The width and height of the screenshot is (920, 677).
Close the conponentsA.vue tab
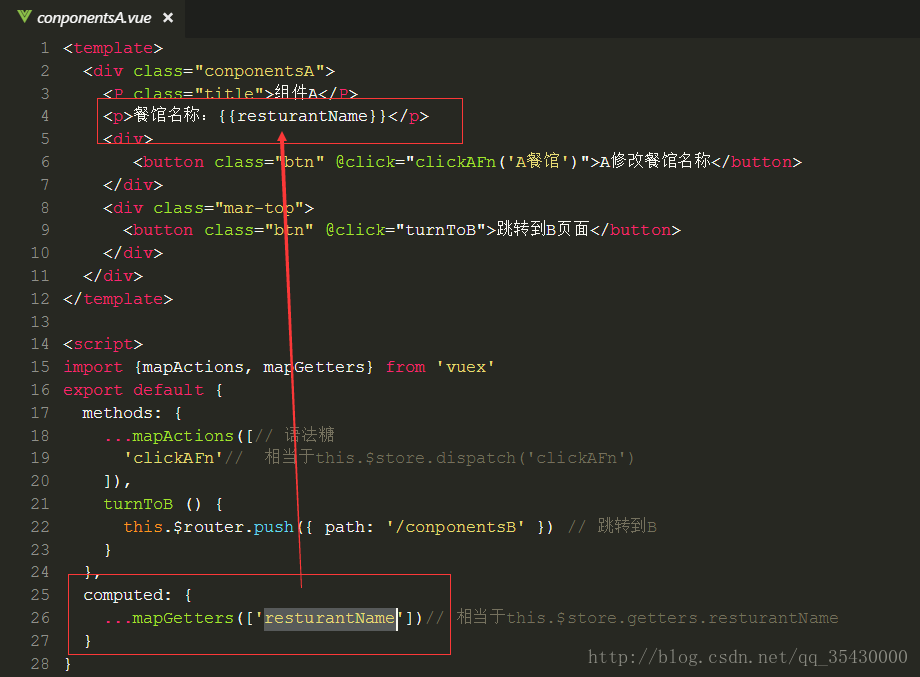168,18
